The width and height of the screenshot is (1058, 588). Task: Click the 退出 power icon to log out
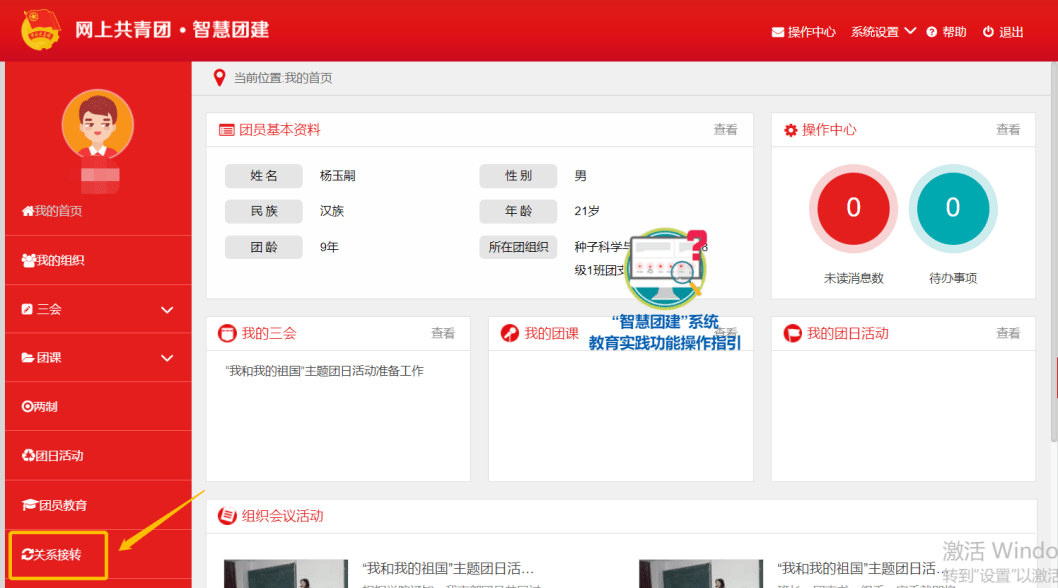pyautogui.click(x=986, y=31)
